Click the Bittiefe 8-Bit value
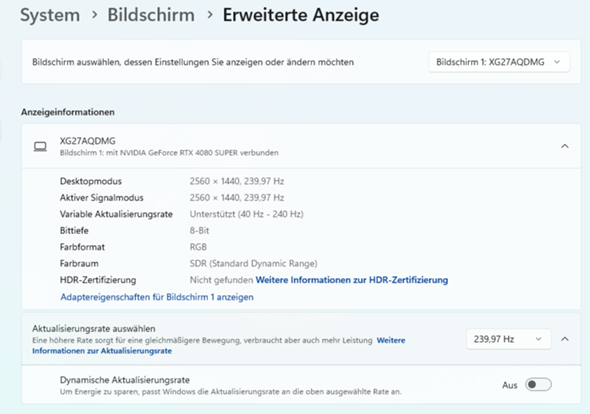This screenshot has width=590, height=414. pos(199,230)
